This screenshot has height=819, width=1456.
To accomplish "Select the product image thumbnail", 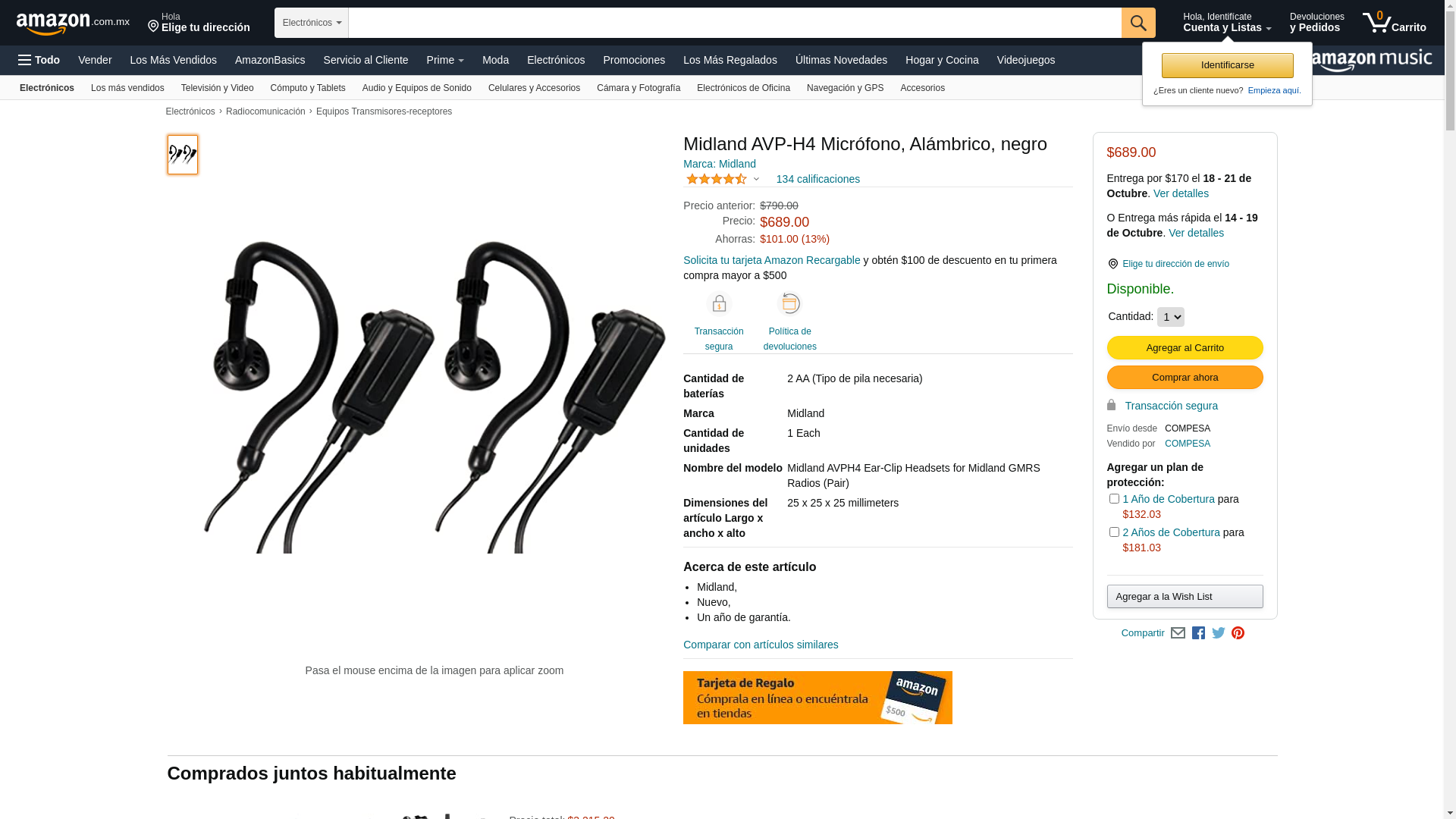I will pos(183,155).
